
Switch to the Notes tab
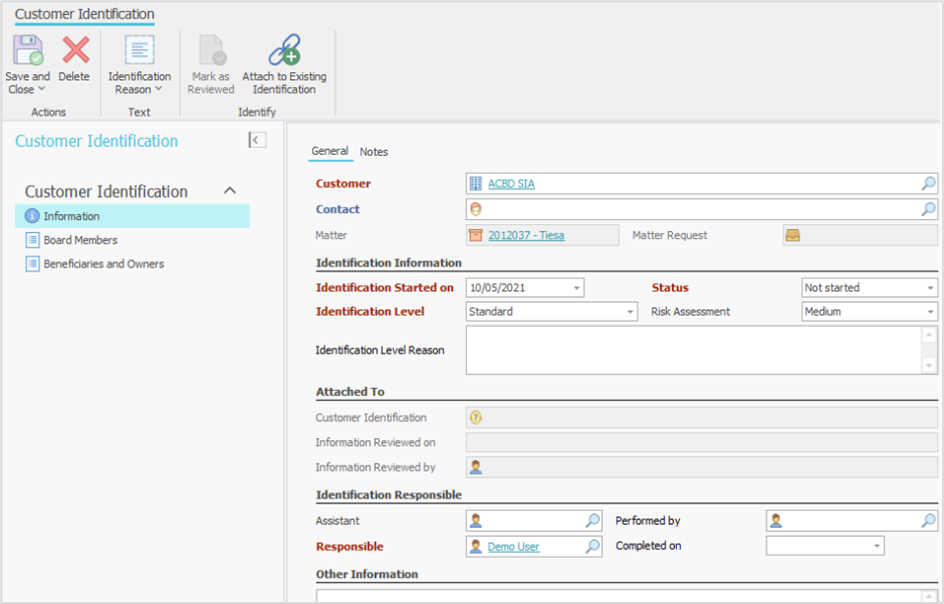(374, 152)
